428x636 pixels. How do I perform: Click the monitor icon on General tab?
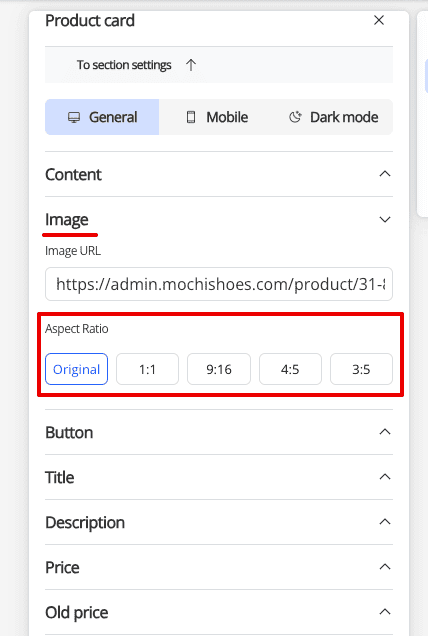click(x=74, y=118)
